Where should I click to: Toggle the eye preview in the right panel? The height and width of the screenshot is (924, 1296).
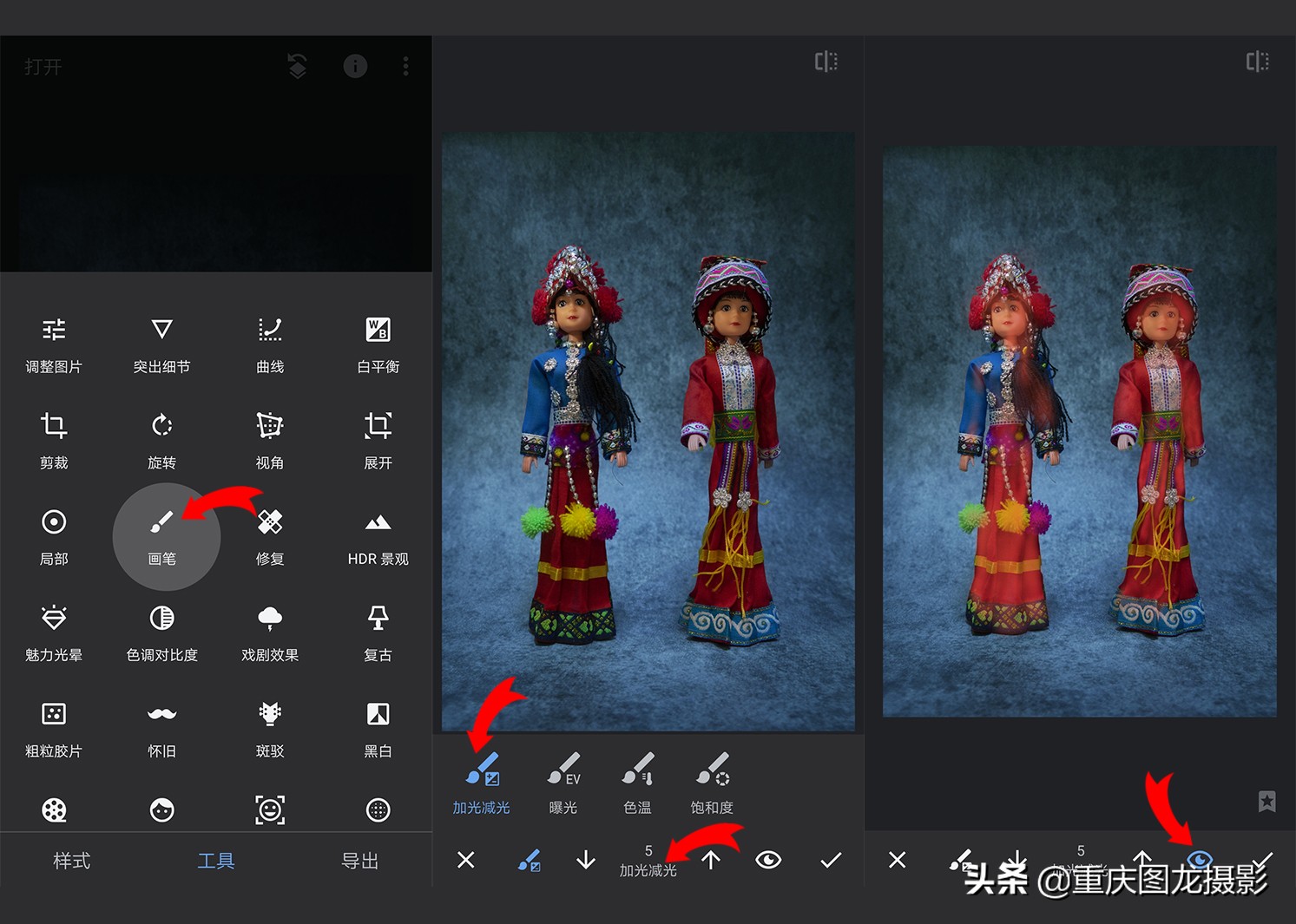1201,860
